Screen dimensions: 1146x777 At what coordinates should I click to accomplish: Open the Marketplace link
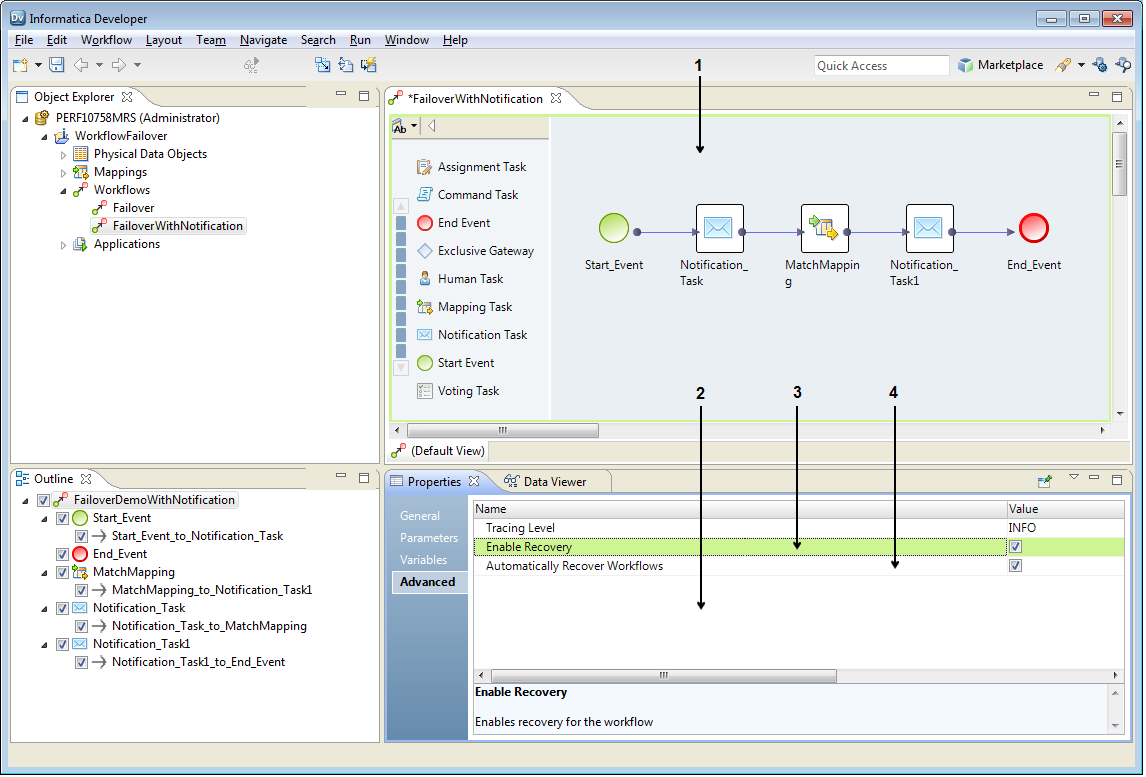[x=1000, y=65]
